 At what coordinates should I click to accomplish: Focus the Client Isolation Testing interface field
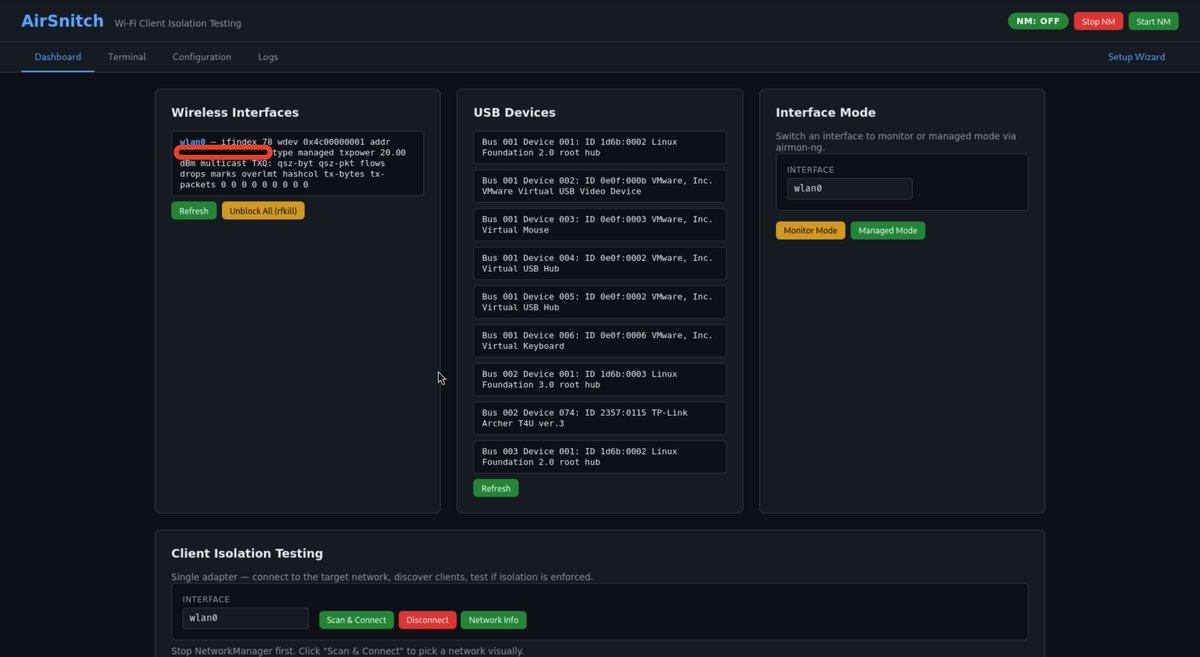245,618
